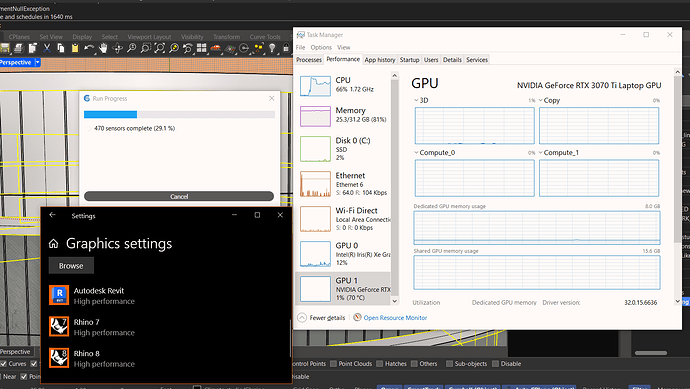Open the Options menu in Task Manager
This screenshot has width=690, height=389.
coord(321,48)
